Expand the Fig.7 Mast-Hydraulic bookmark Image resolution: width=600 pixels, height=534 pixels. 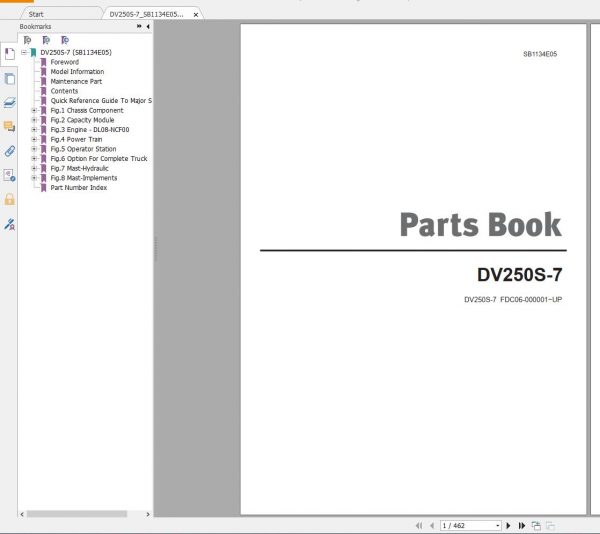point(34,168)
